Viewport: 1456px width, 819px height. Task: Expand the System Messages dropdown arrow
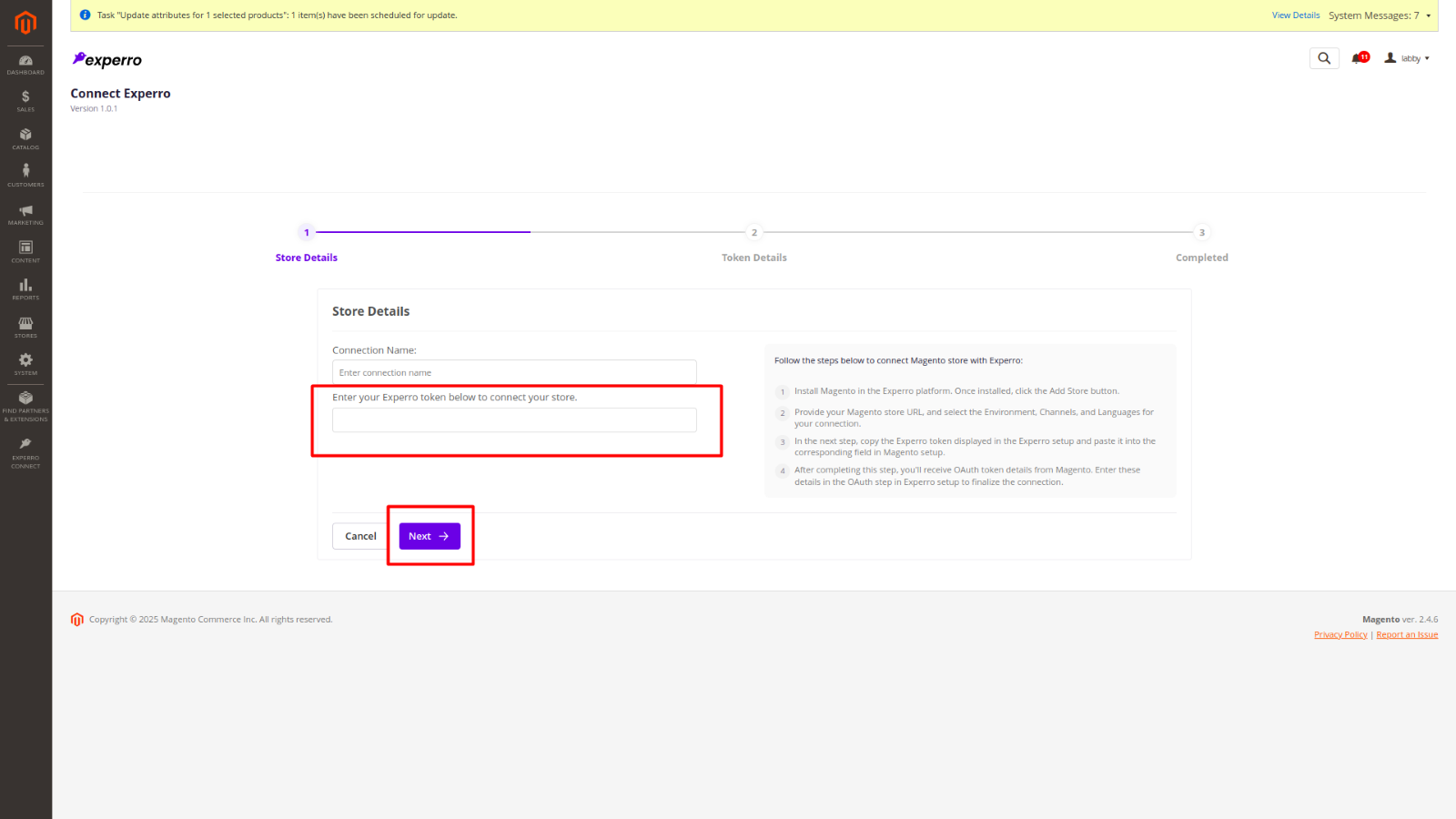point(1429,15)
